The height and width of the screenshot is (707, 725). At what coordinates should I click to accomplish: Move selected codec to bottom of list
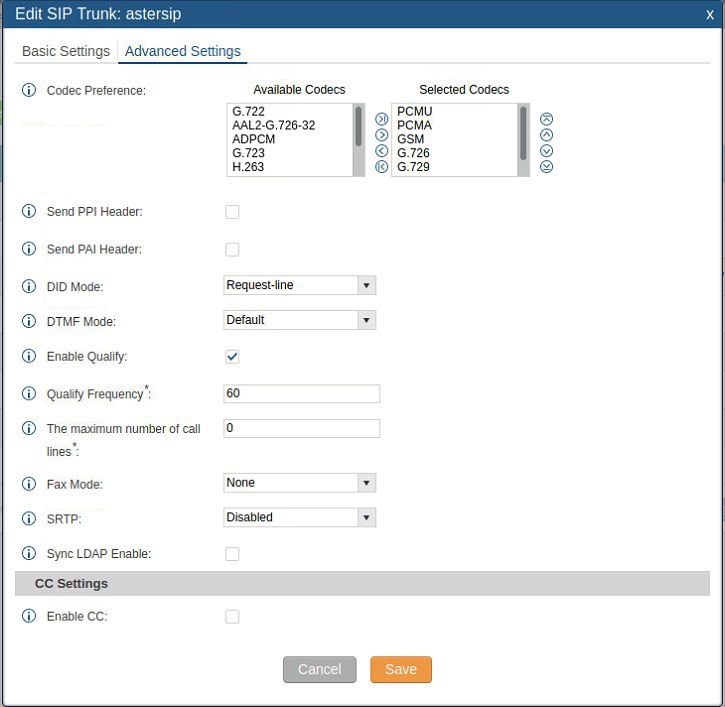[x=547, y=166]
